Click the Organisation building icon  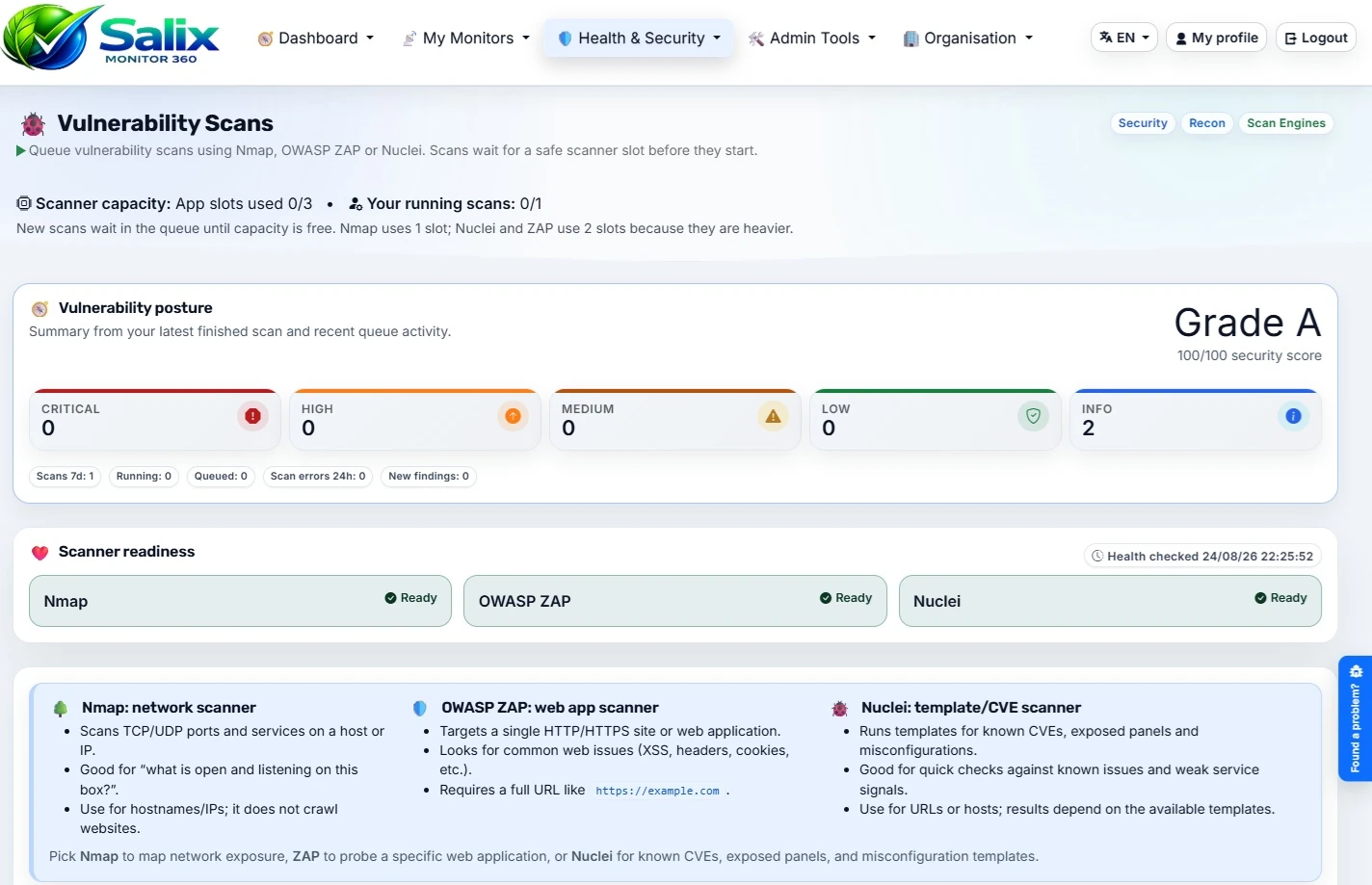(x=910, y=39)
